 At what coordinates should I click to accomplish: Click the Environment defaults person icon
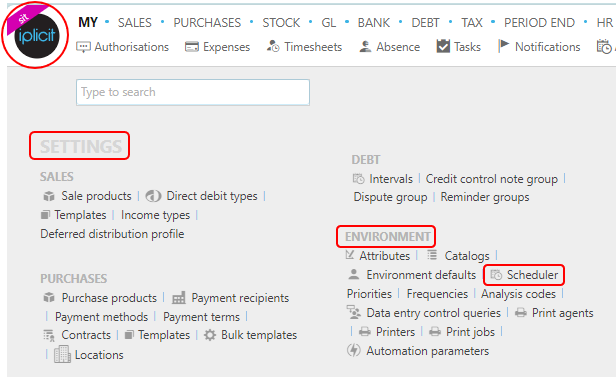coord(354,274)
